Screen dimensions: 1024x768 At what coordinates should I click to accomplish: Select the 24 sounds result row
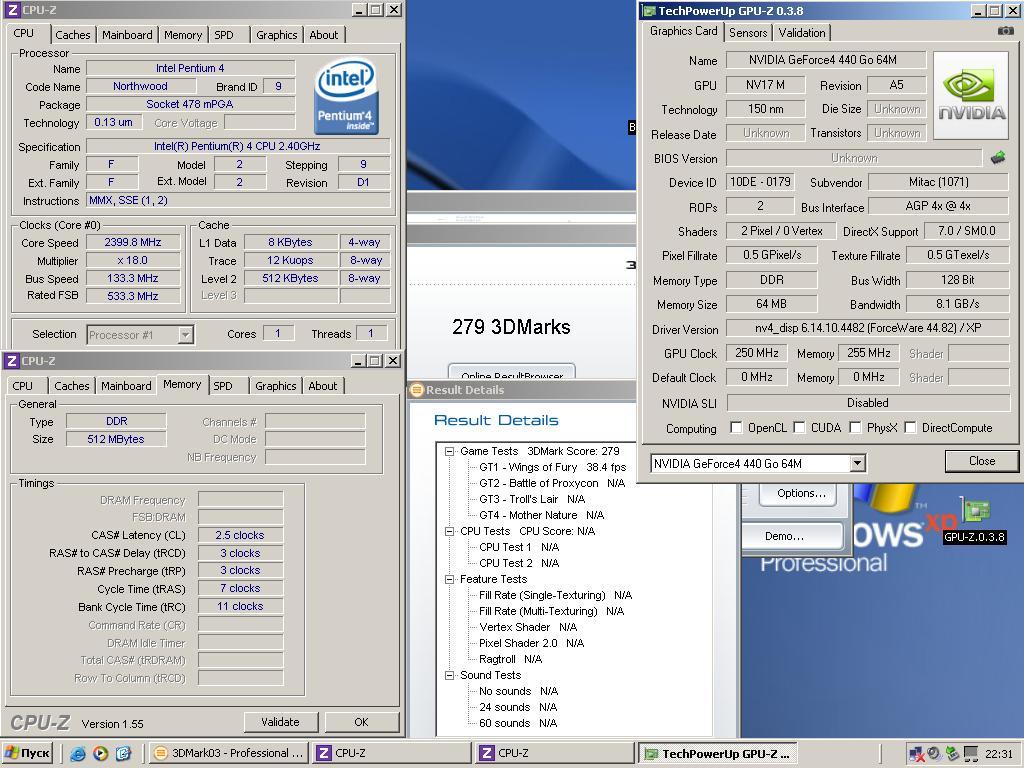coord(518,707)
